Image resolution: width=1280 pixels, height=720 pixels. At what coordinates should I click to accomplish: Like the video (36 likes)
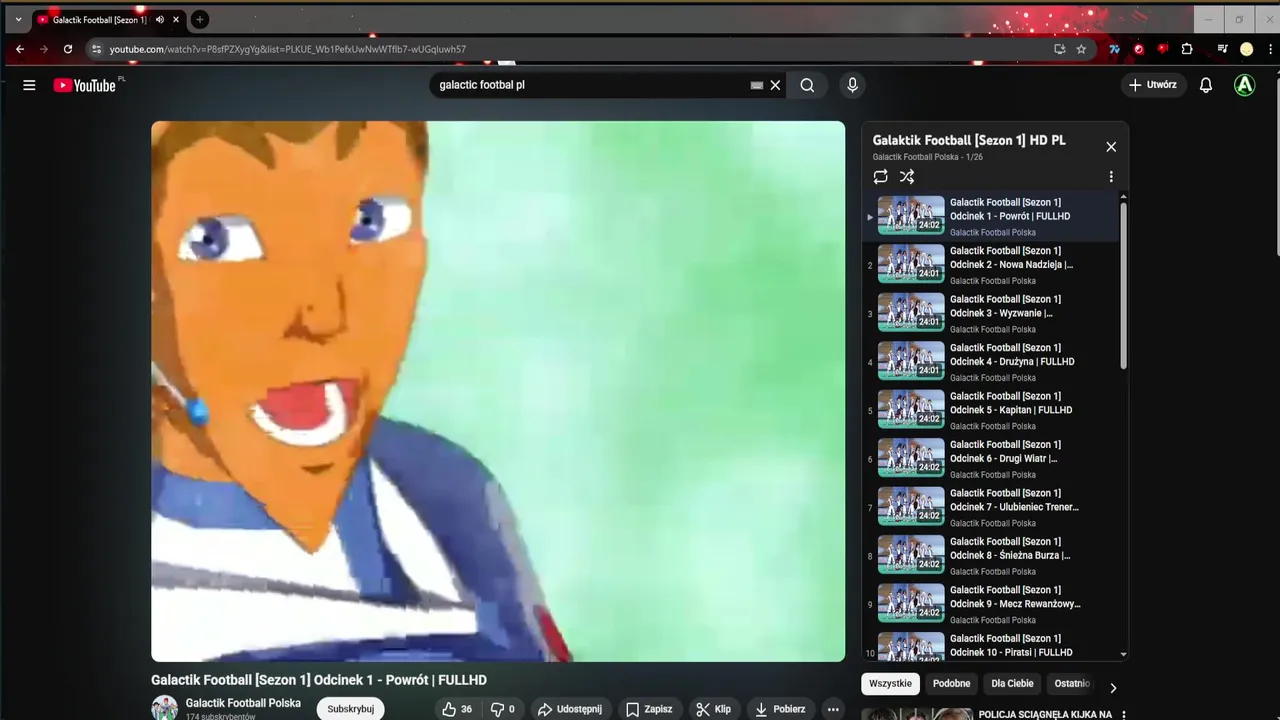click(457, 709)
